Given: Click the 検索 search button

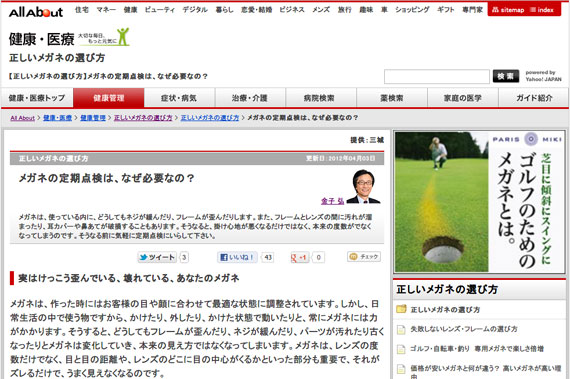Looking at the screenshot, I should click(x=506, y=76).
